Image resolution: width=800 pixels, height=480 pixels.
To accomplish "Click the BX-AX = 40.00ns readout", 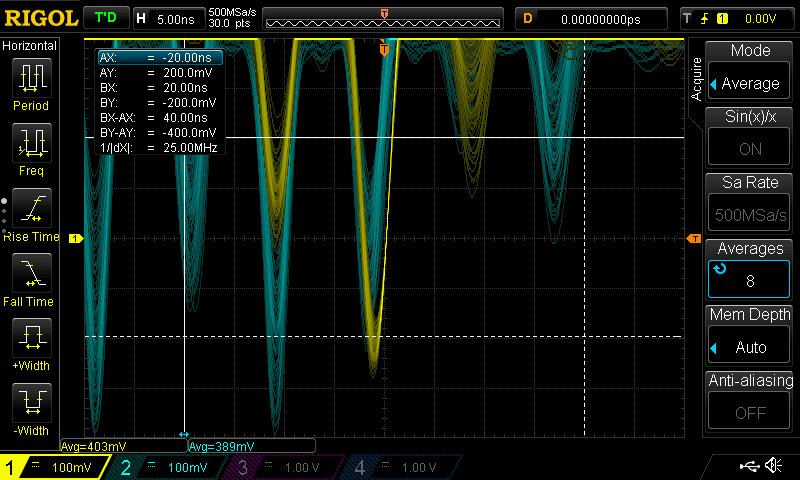I will [x=160, y=118].
